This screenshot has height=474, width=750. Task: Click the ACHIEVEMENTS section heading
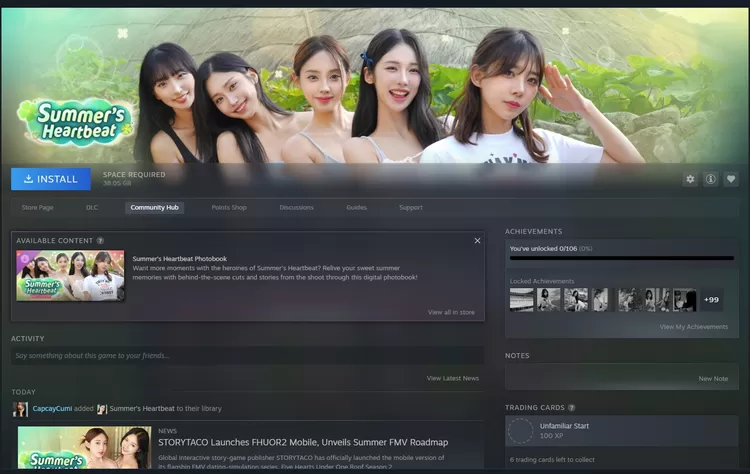pyautogui.click(x=533, y=231)
